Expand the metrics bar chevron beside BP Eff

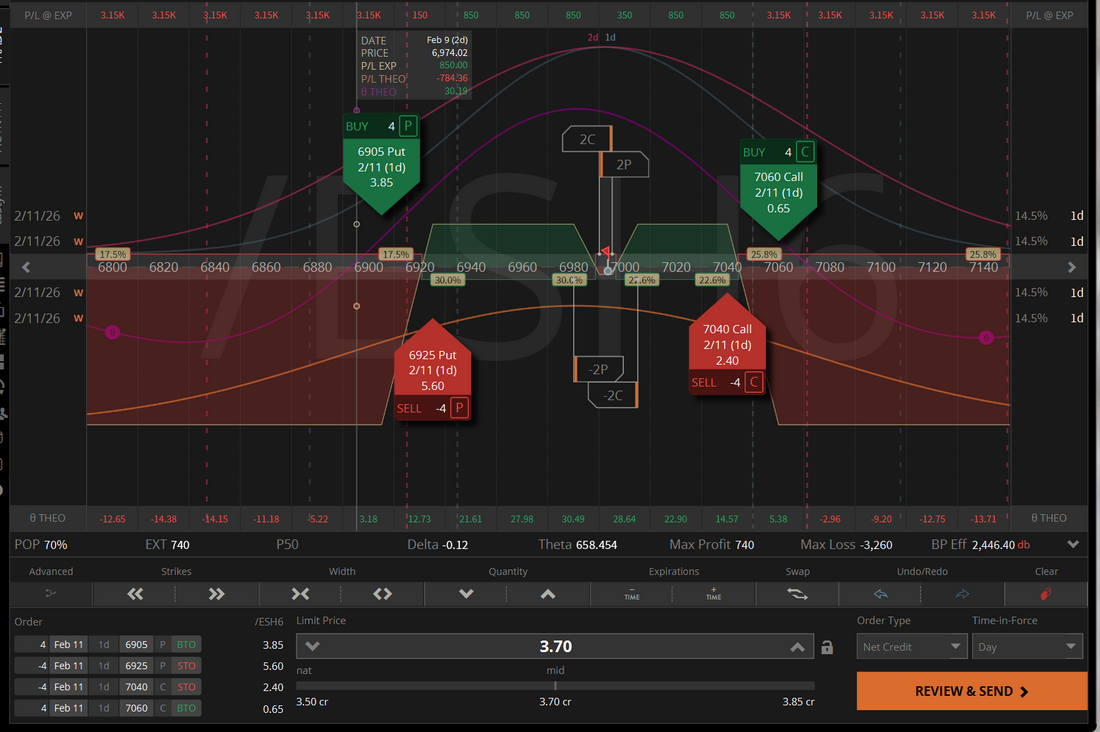point(1073,545)
